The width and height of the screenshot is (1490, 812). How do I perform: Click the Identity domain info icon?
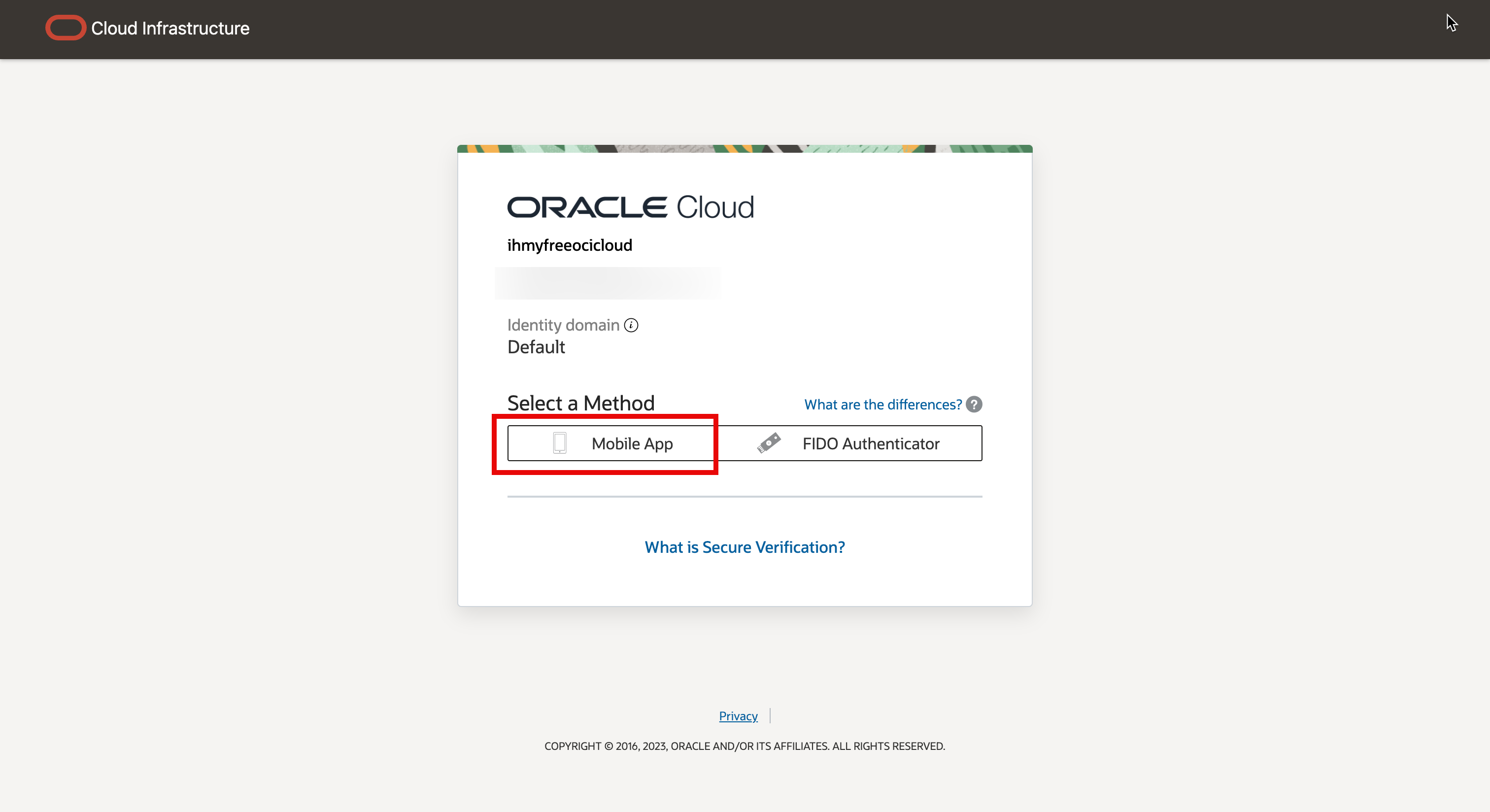coord(631,325)
